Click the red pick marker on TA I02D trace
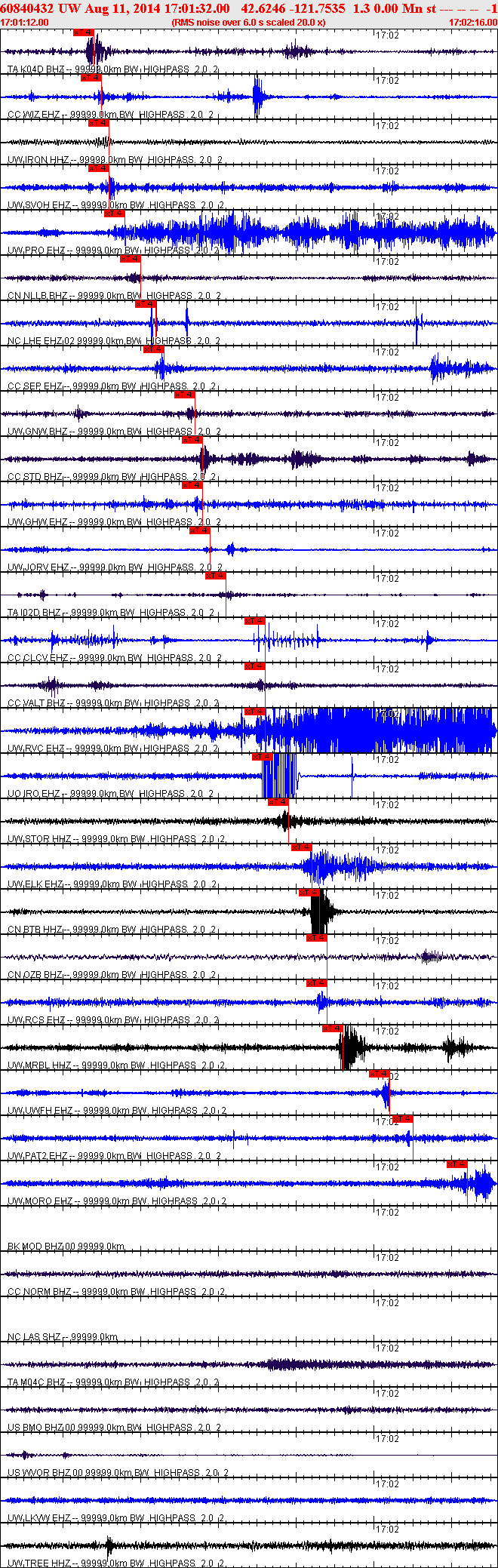This screenshot has height=1568, width=498. [x=216, y=576]
